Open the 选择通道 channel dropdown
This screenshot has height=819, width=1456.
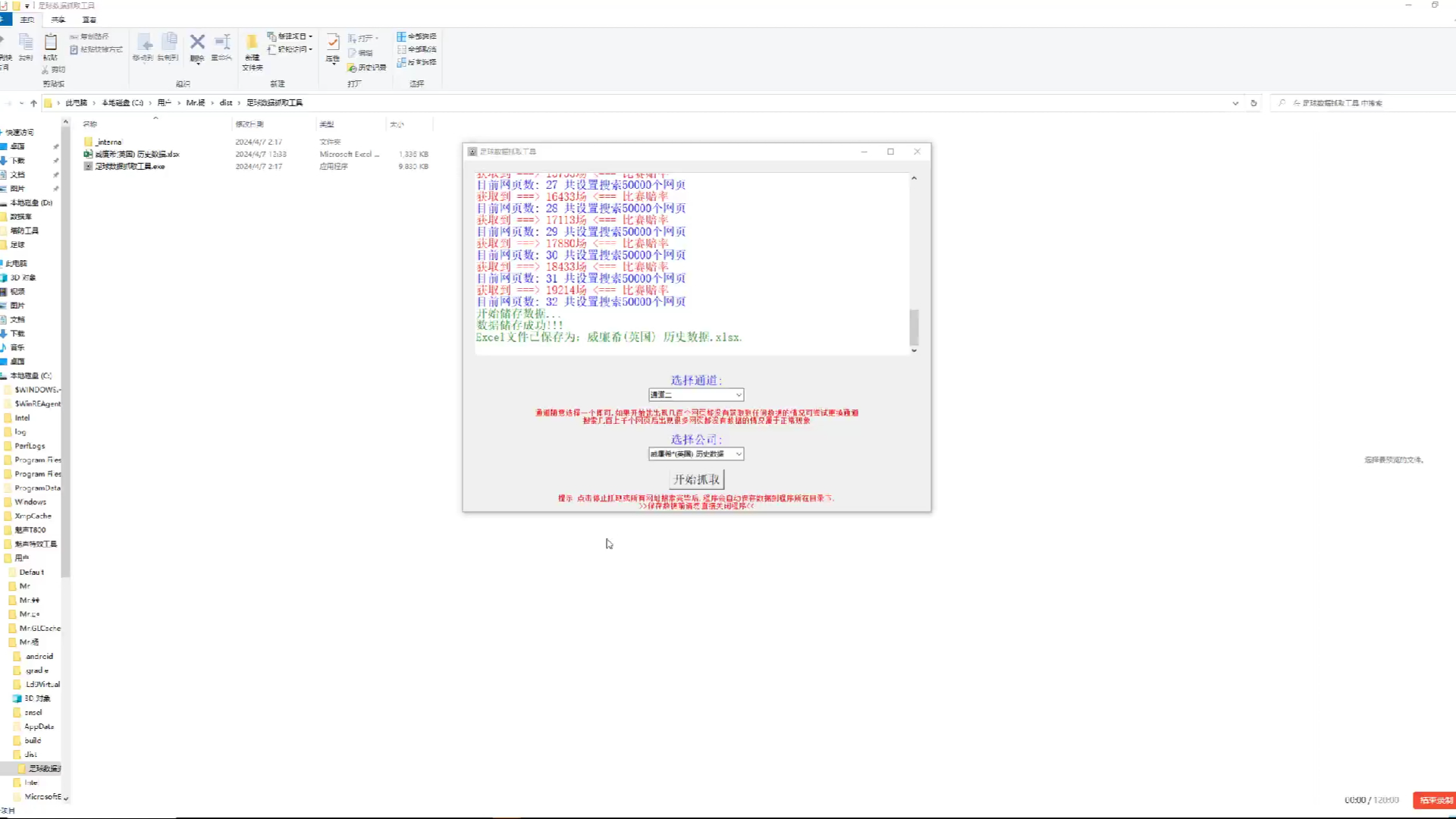695,394
